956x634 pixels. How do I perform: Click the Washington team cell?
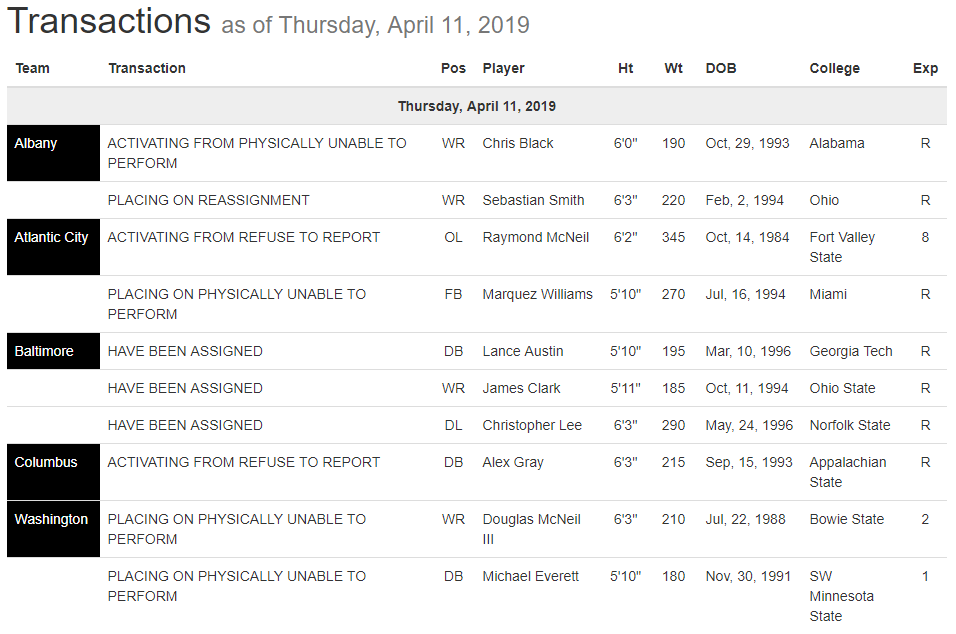53,529
